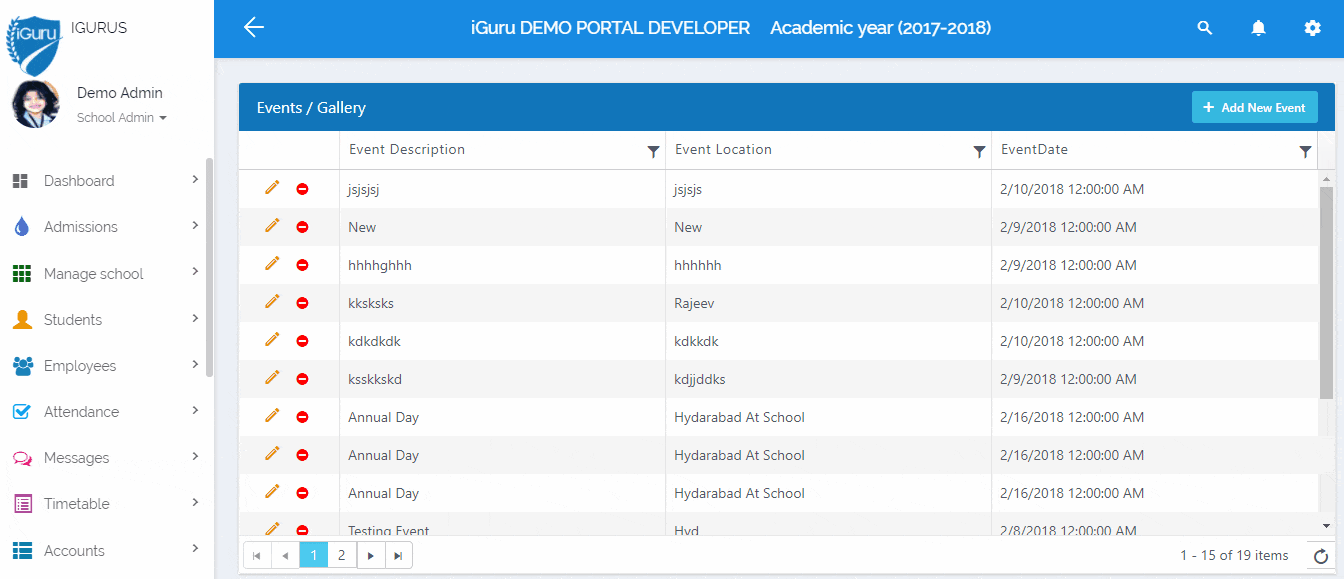
Task: Click the sidebar scrollbar thumb
Action: click(209, 268)
